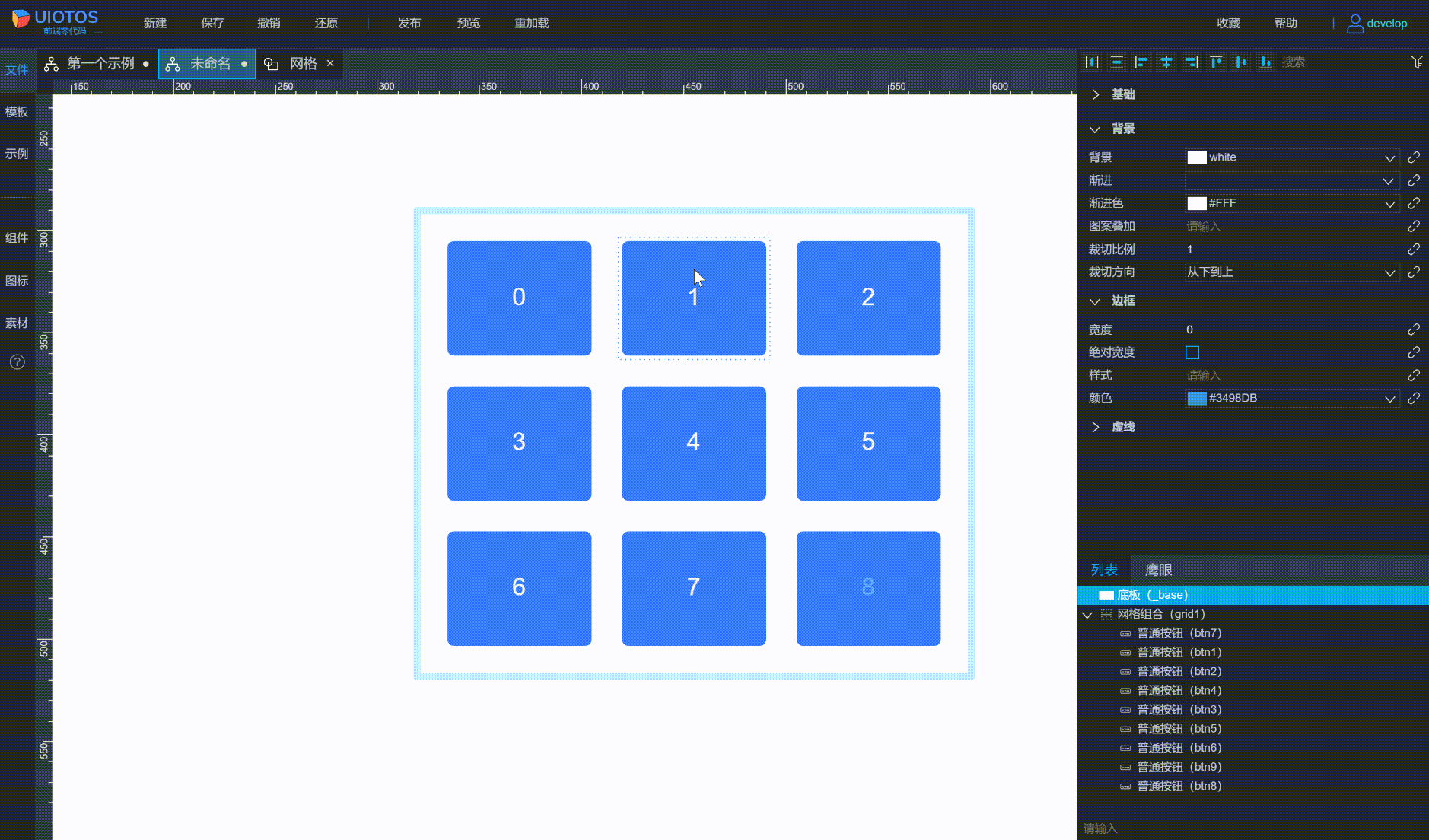
Task: Select the align left icon
Action: pos(1141,62)
